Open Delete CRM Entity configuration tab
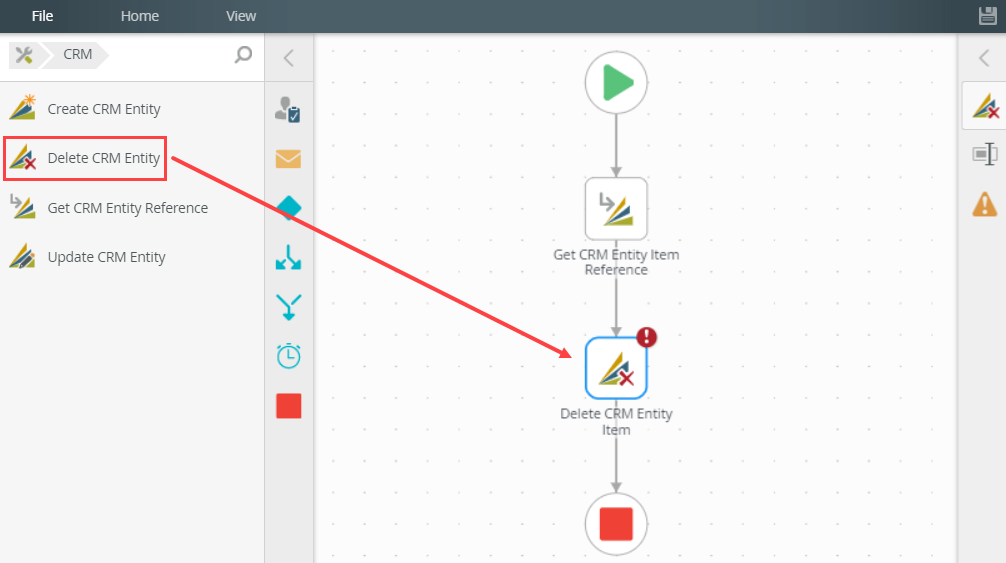 [x=985, y=106]
